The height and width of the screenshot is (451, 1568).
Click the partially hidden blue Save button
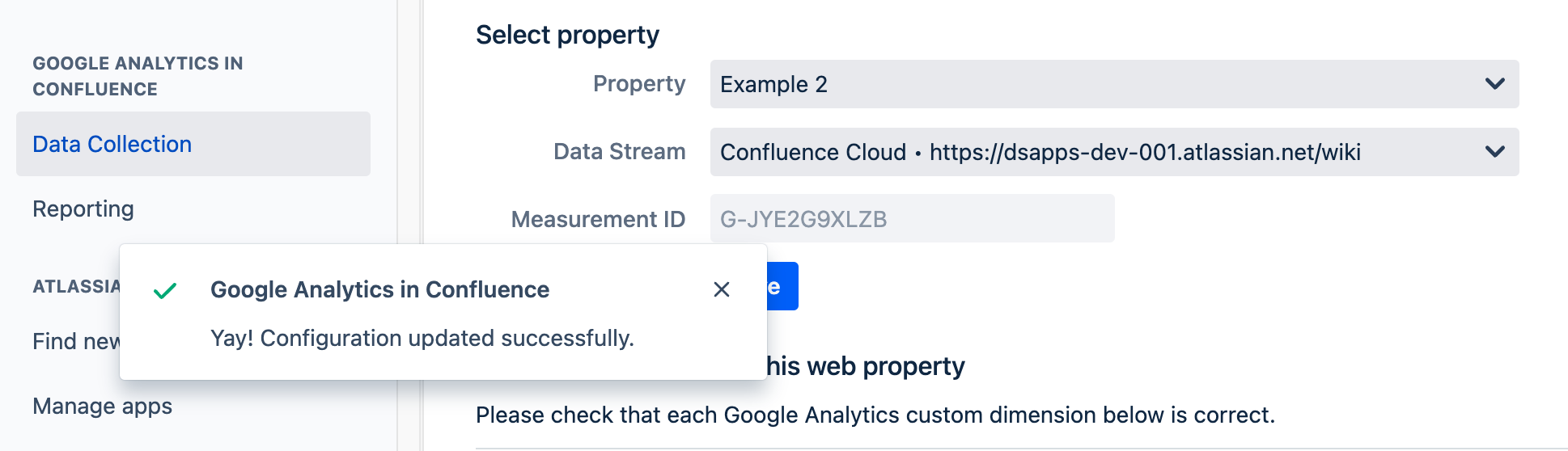(782, 286)
